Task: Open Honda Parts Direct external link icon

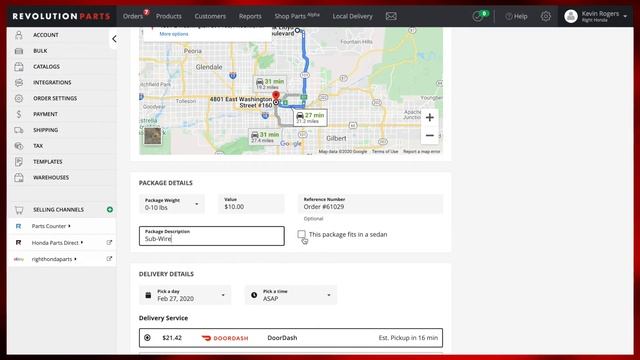Action: [x=109, y=242]
